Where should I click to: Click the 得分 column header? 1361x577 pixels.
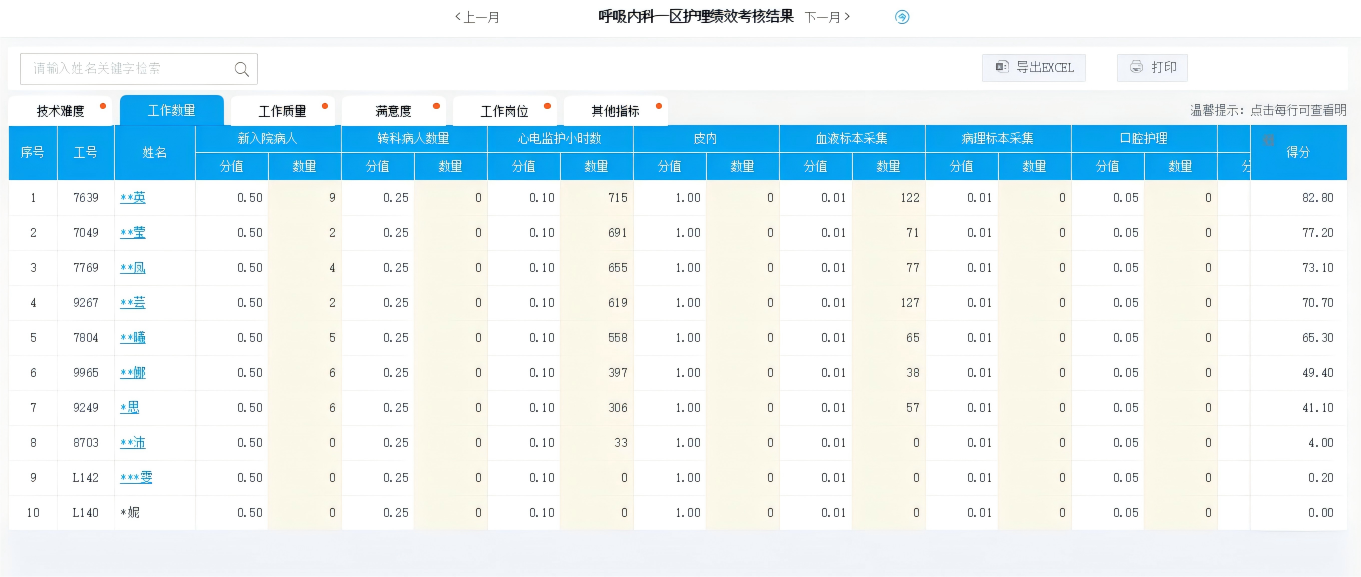click(1298, 153)
